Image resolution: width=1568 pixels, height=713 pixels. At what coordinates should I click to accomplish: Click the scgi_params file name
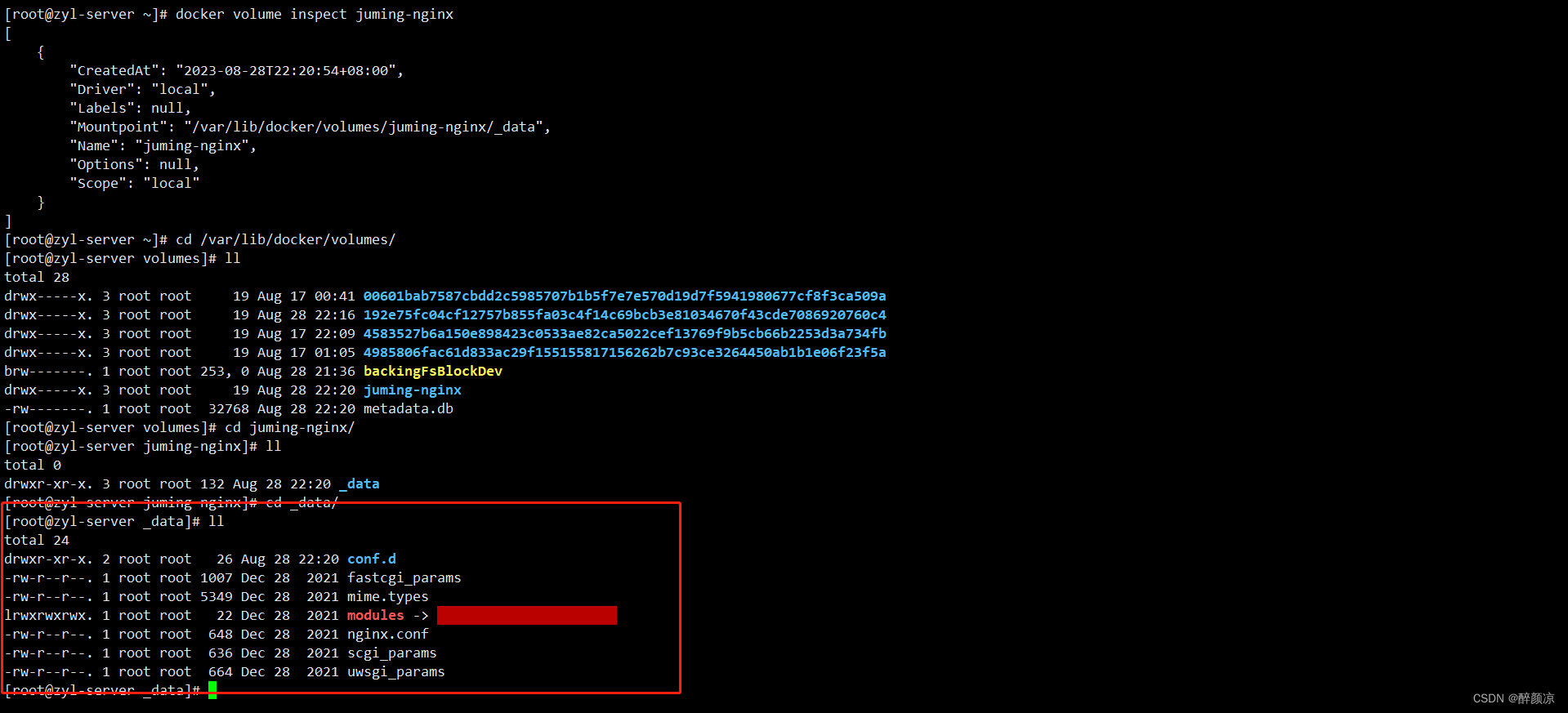(392, 653)
